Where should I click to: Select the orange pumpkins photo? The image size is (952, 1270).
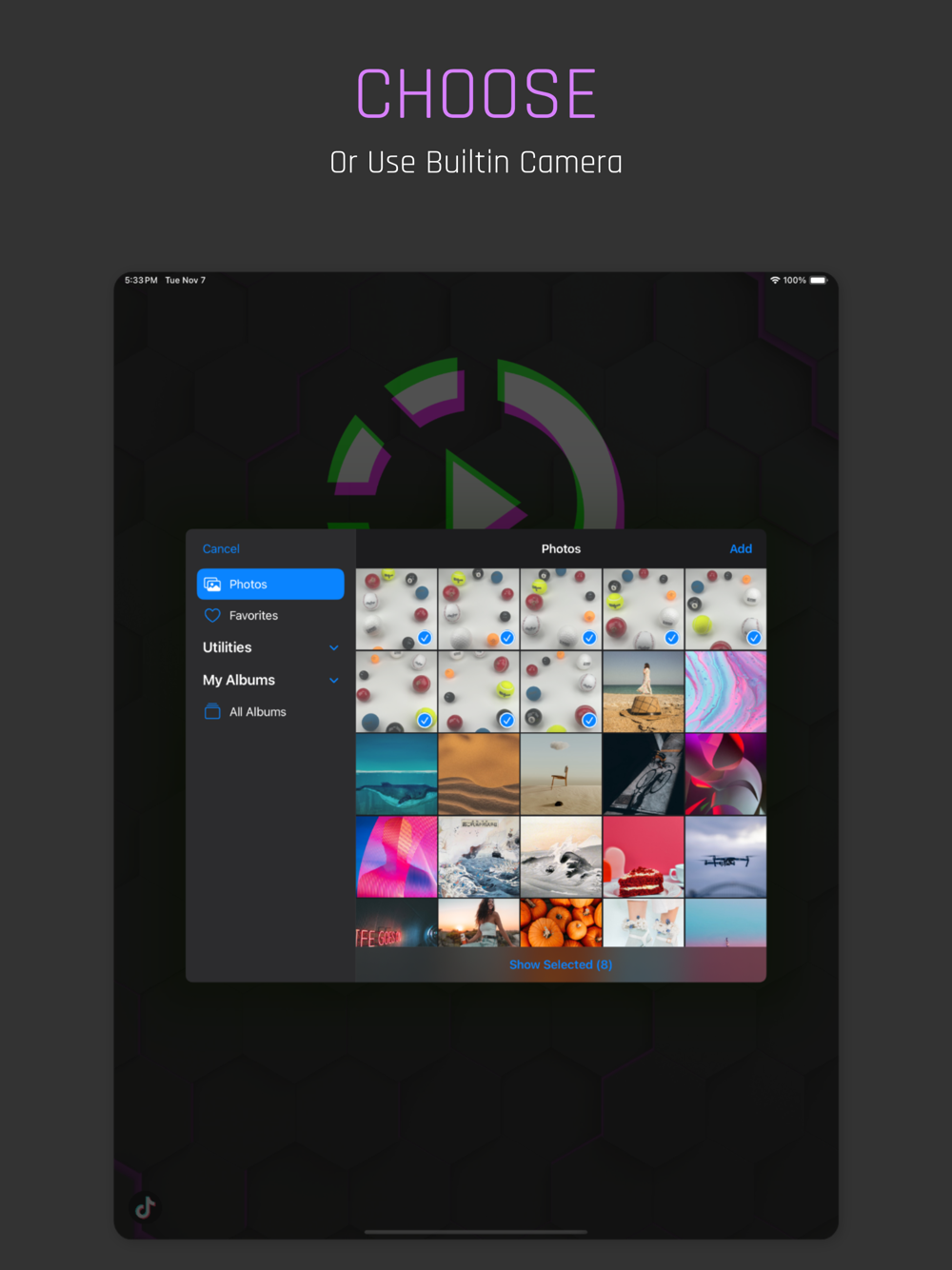click(561, 923)
